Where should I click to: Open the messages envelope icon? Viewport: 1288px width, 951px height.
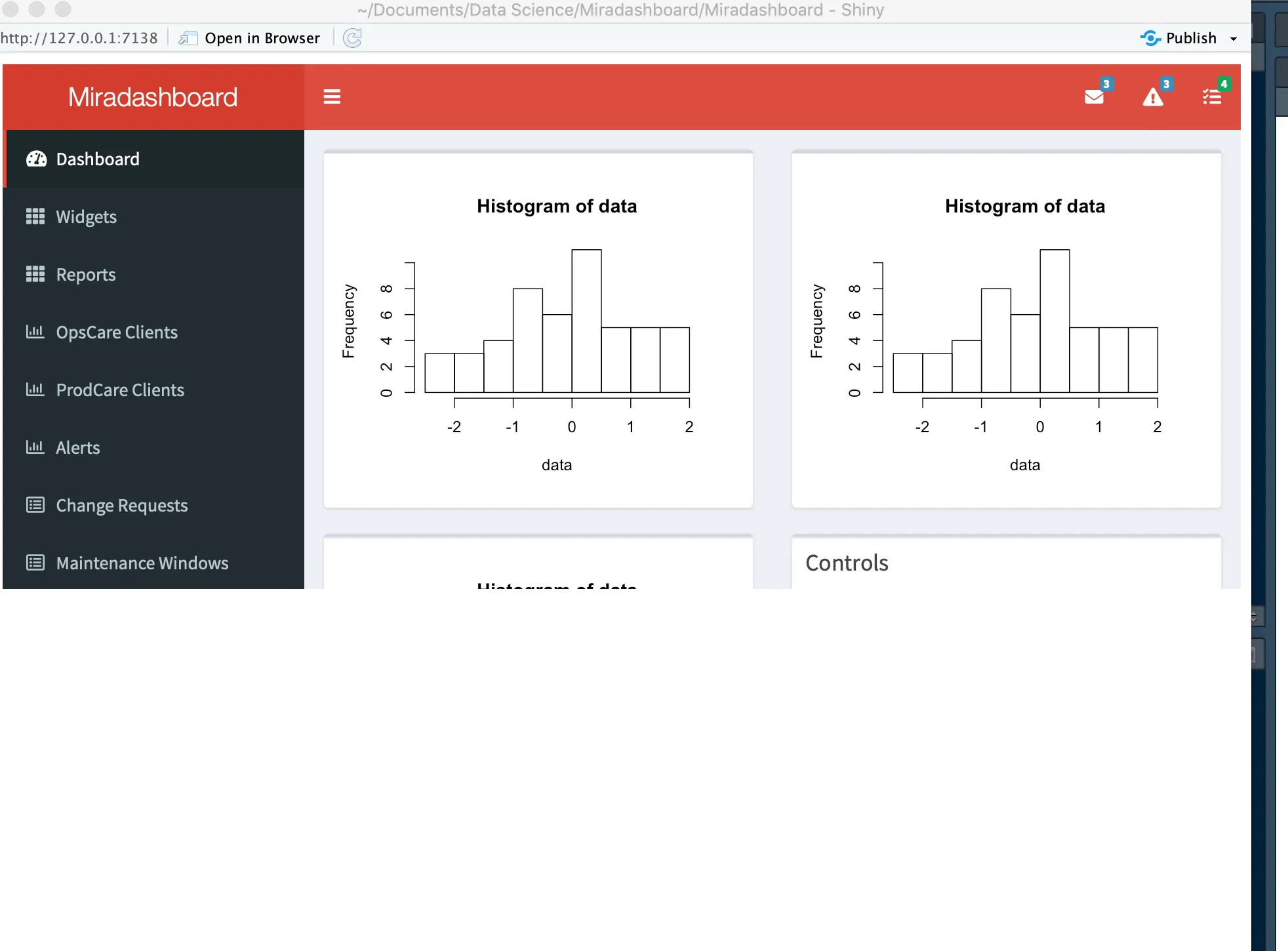[1094, 97]
